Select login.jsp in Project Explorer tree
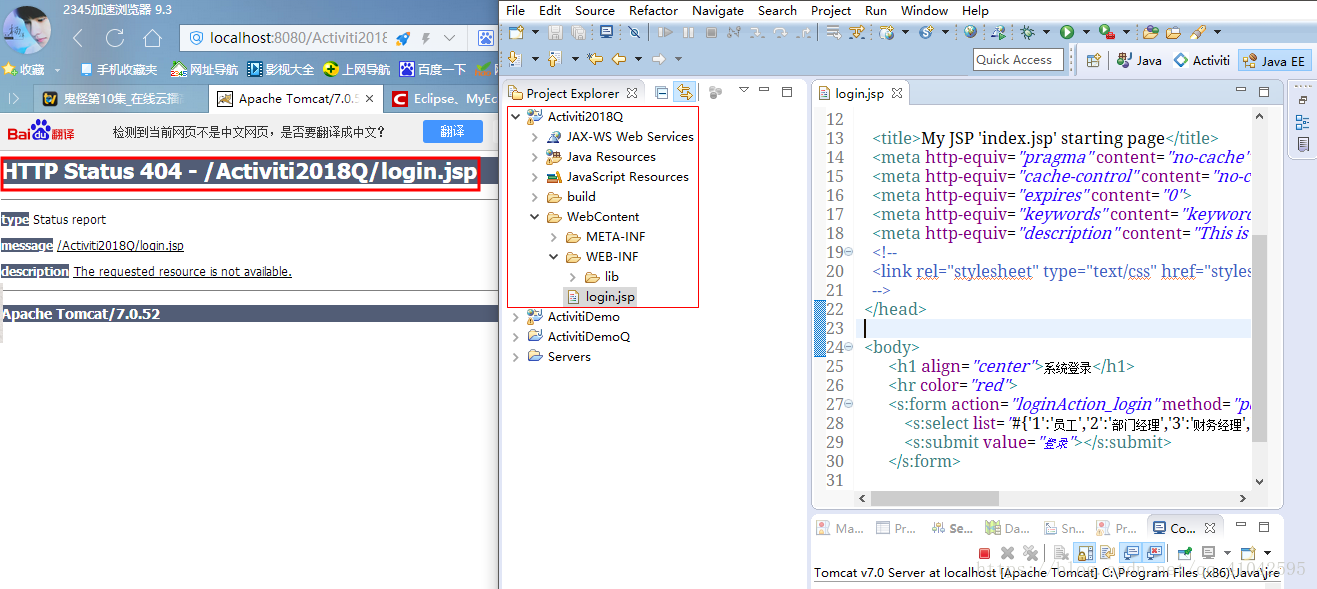Viewport: 1317px width, 589px height. [600, 297]
